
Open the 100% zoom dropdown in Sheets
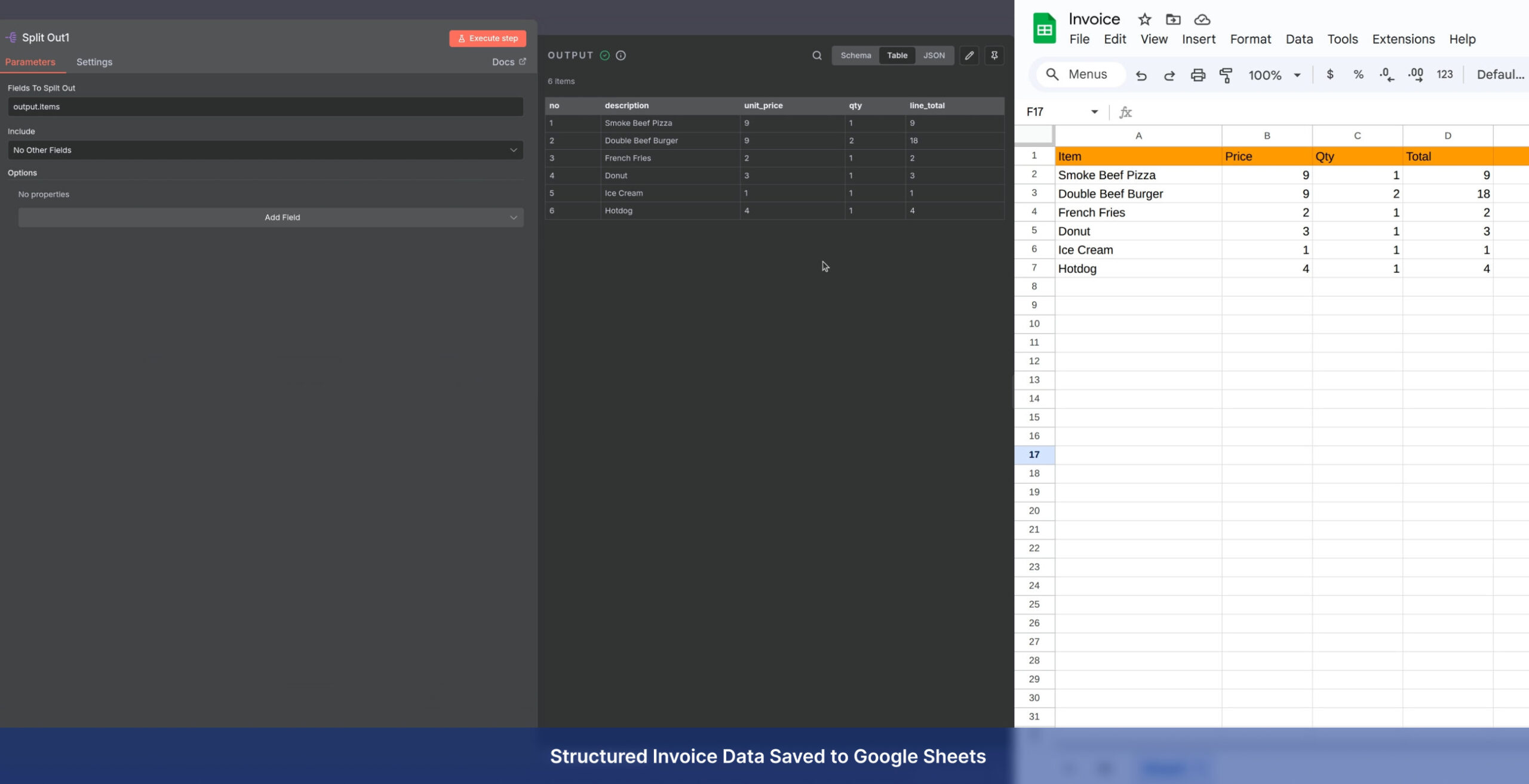(1274, 75)
